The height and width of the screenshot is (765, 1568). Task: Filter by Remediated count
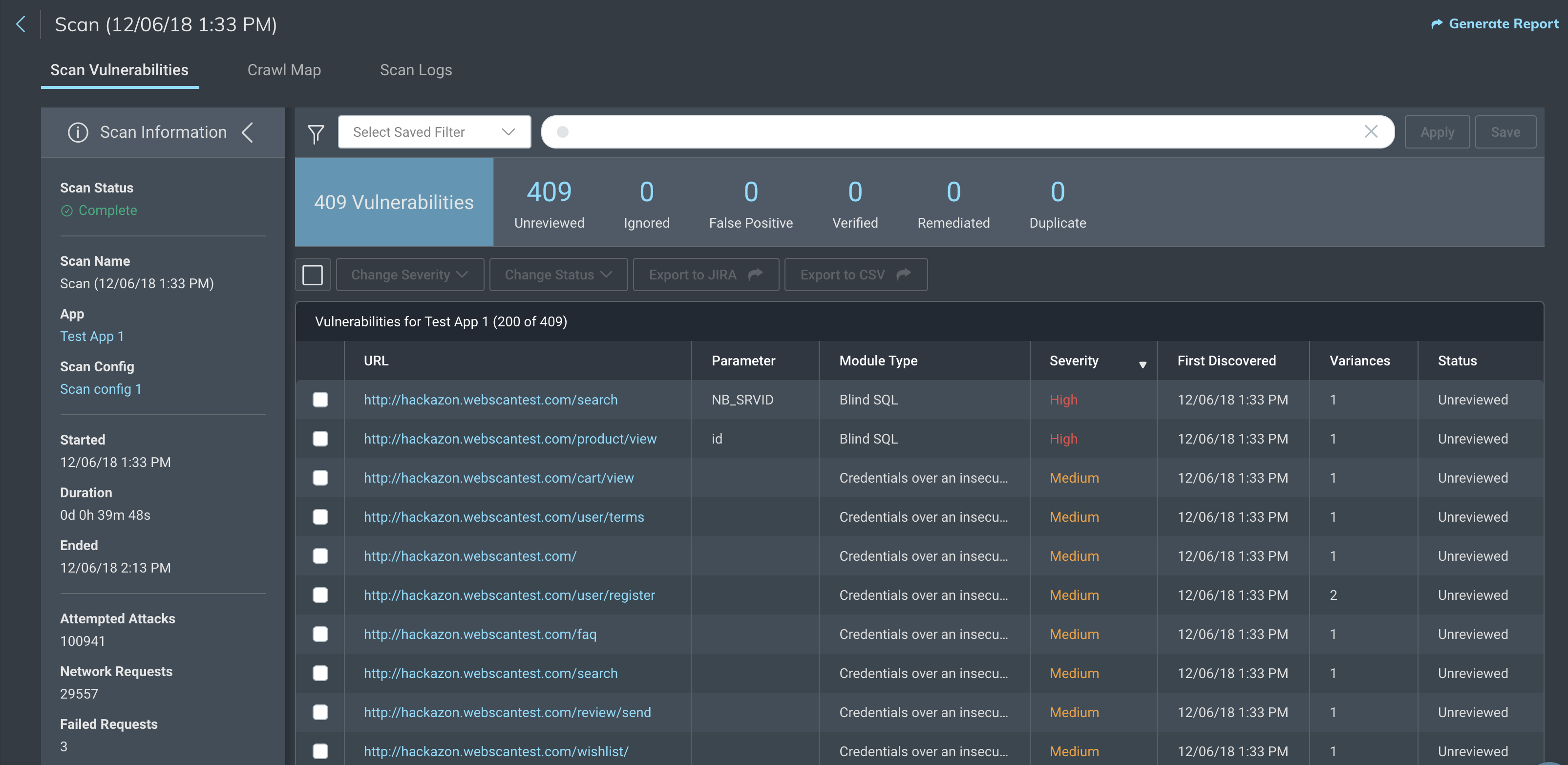click(953, 204)
